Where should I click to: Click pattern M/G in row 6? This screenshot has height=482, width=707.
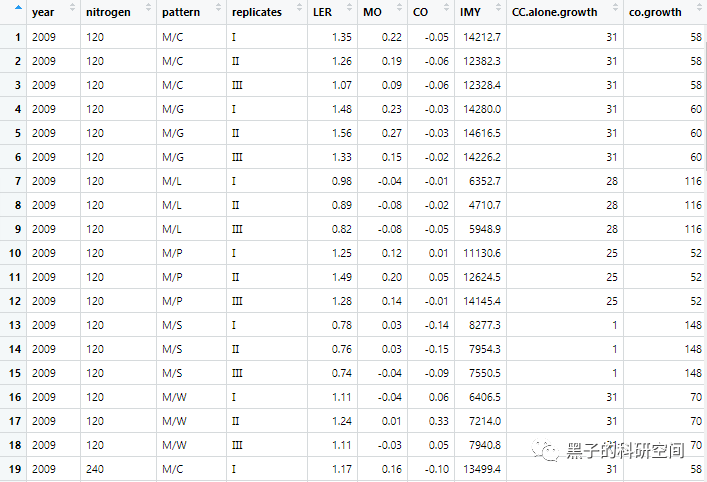tap(173, 157)
